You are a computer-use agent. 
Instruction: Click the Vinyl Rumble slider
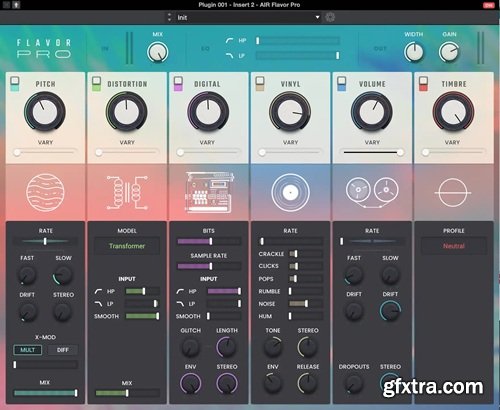[x=306, y=291]
